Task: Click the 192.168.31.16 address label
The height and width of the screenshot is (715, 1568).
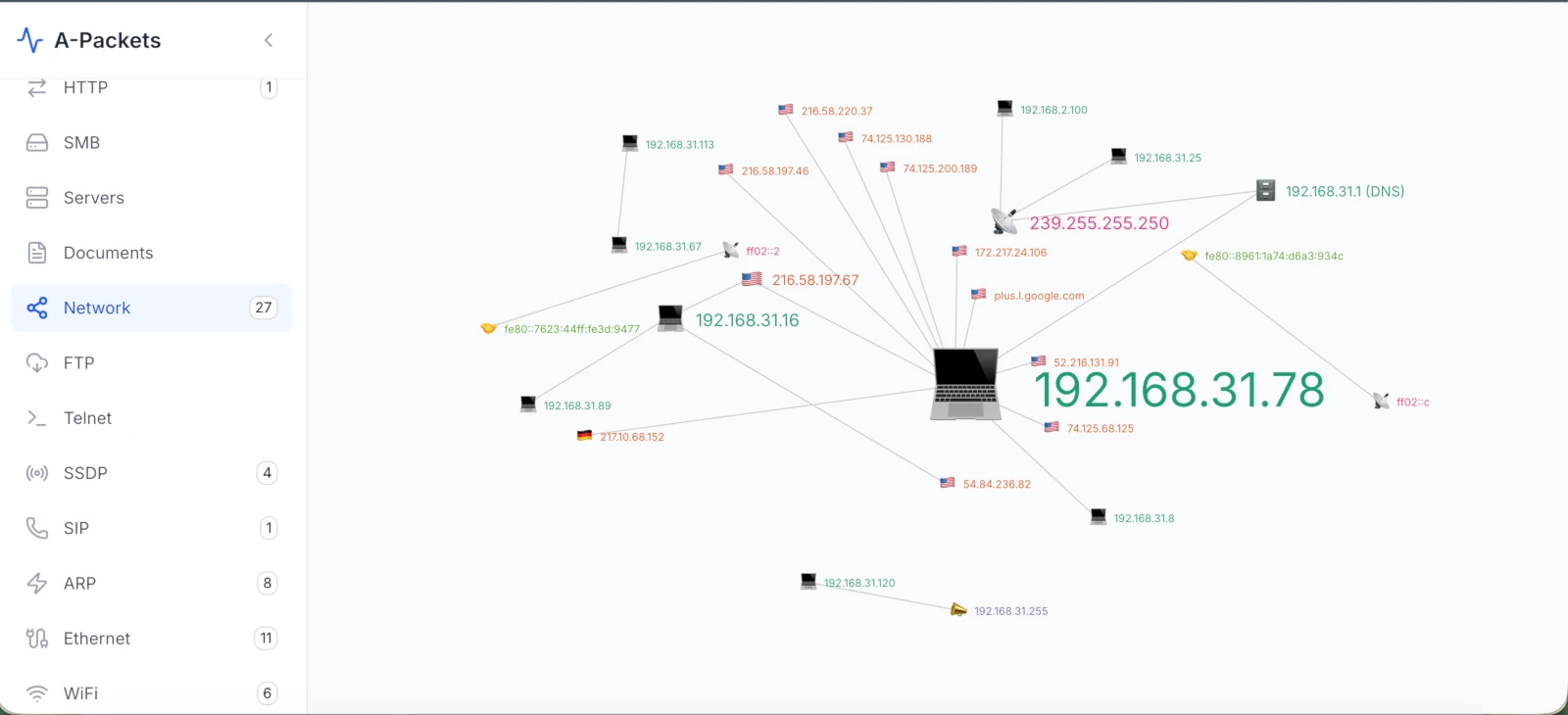Action: tap(748, 320)
